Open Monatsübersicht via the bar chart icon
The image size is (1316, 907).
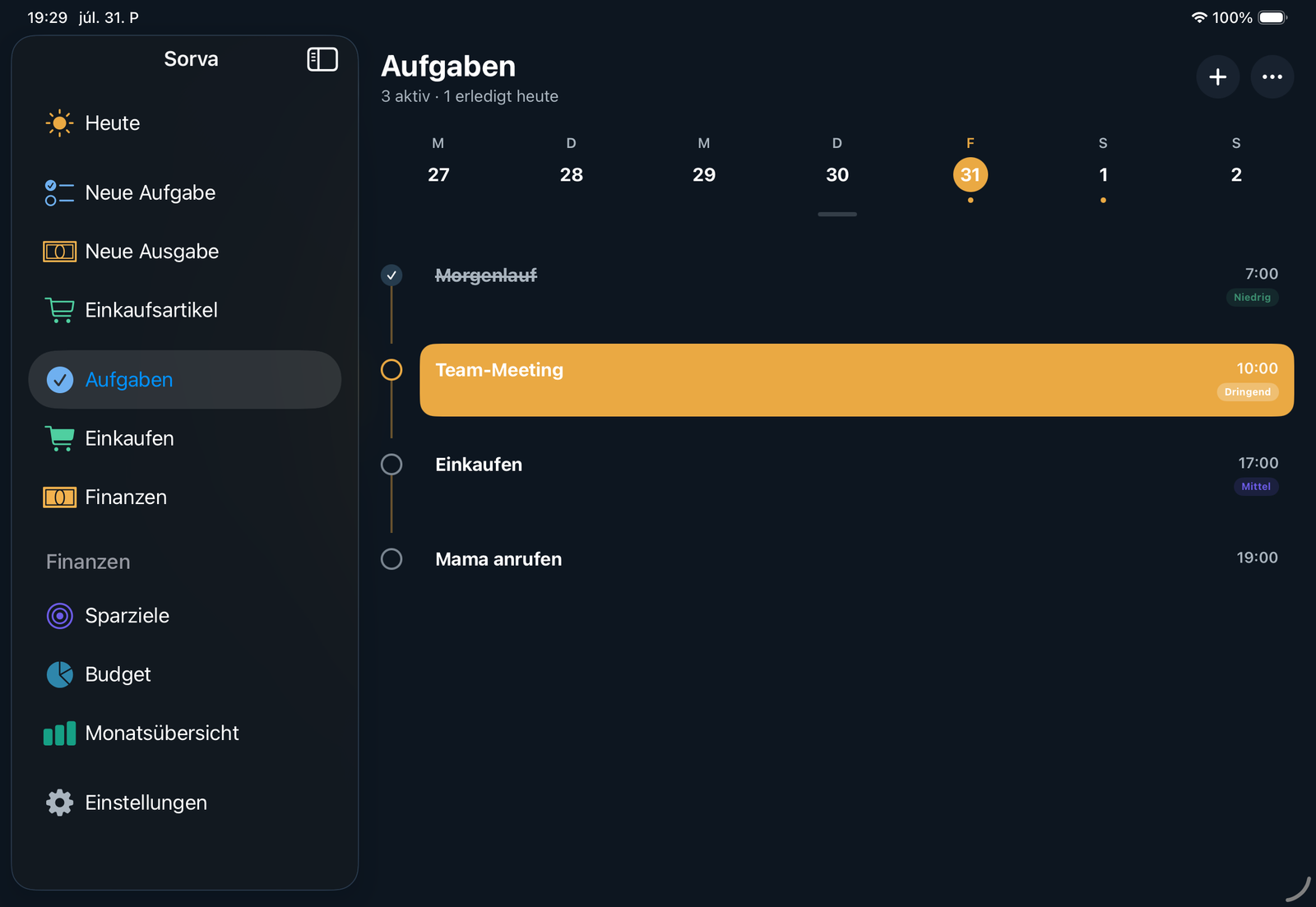point(59,733)
